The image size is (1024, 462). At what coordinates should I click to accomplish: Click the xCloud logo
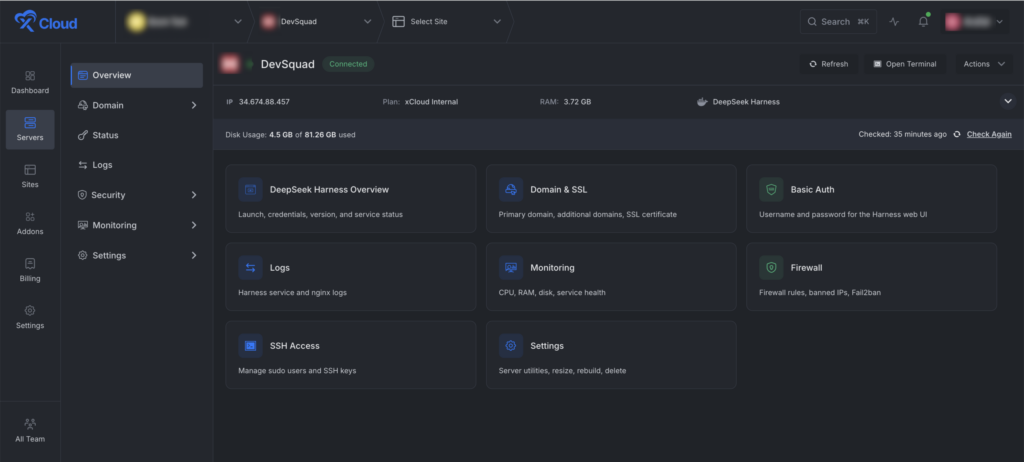(46, 22)
